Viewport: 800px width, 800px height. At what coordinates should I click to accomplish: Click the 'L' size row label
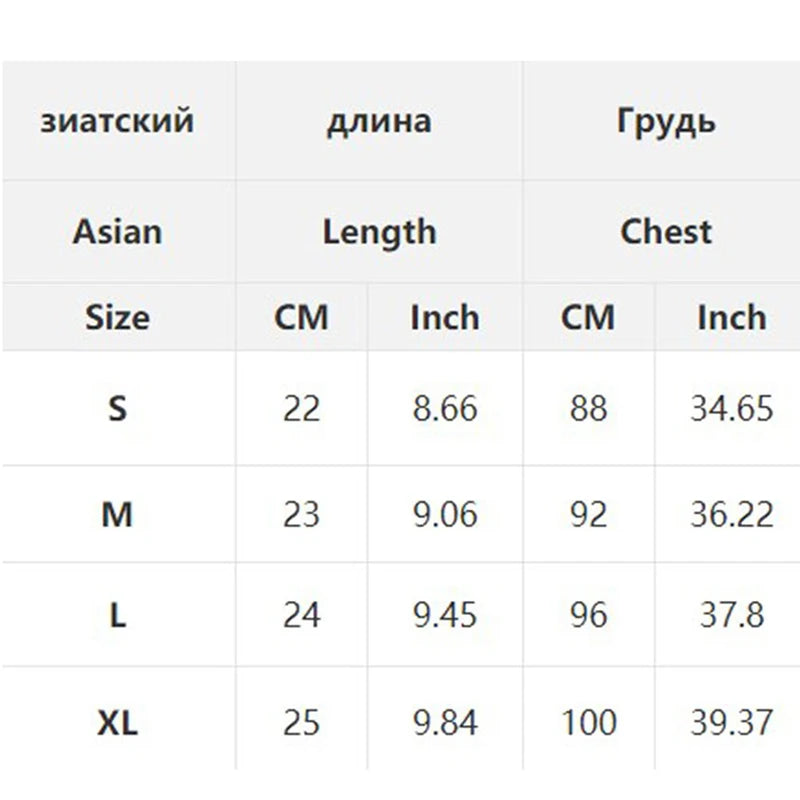tap(117, 614)
